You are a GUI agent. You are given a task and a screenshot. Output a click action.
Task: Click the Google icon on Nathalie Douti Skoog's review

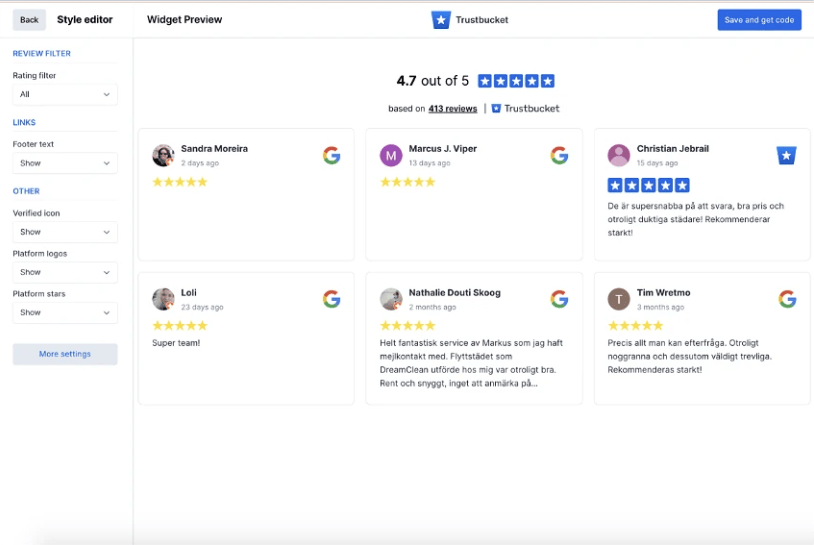pos(559,299)
